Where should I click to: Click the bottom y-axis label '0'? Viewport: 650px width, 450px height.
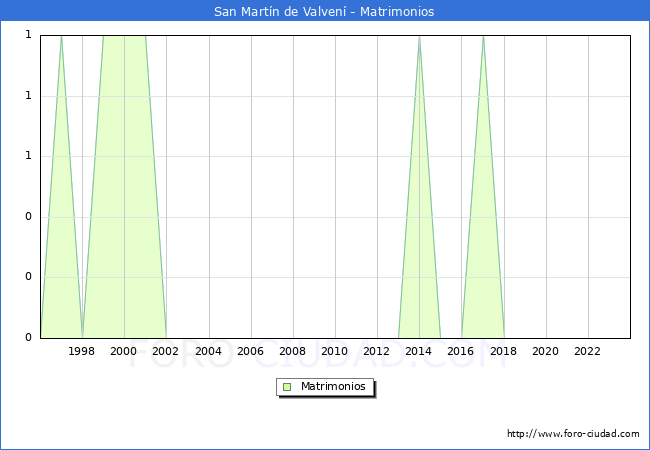click(x=28, y=337)
